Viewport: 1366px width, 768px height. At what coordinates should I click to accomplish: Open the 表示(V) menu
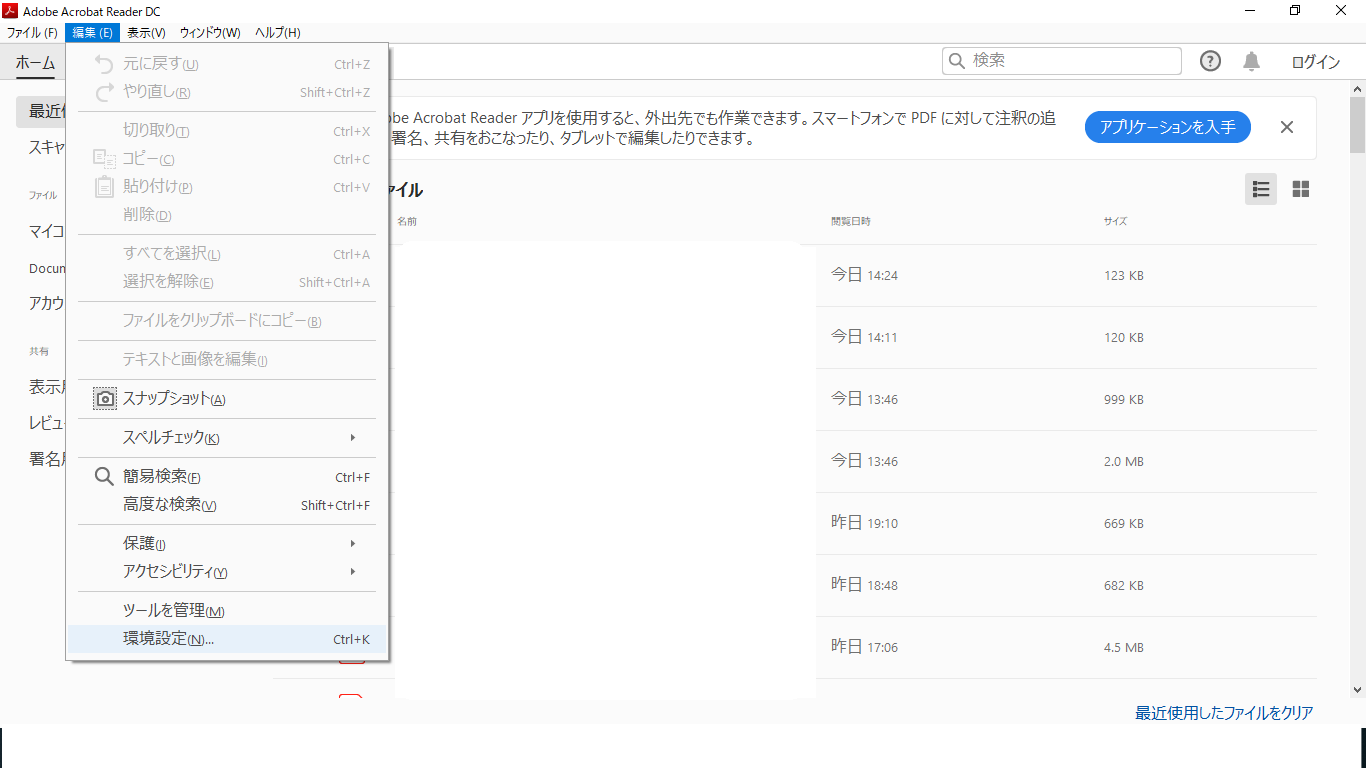click(x=146, y=33)
